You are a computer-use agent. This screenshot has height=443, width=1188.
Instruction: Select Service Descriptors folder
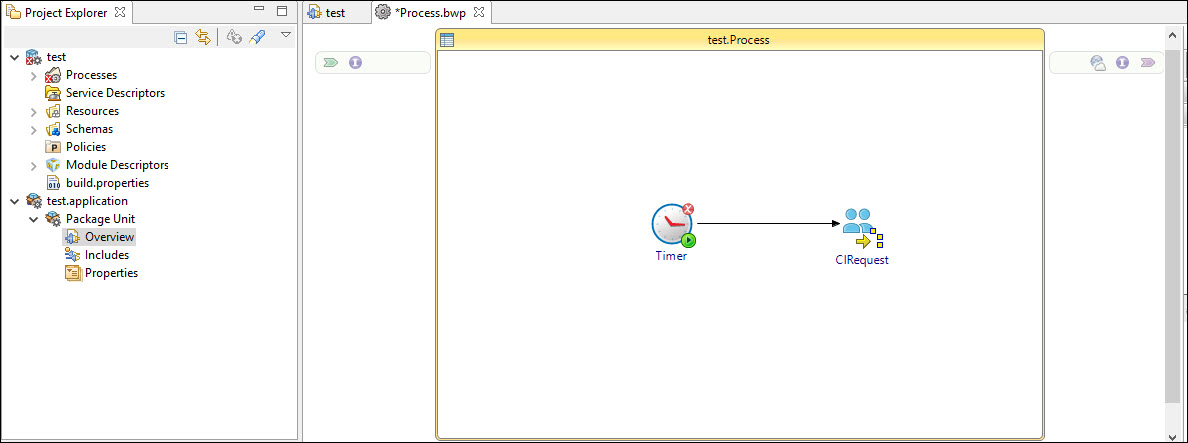click(115, 93)
